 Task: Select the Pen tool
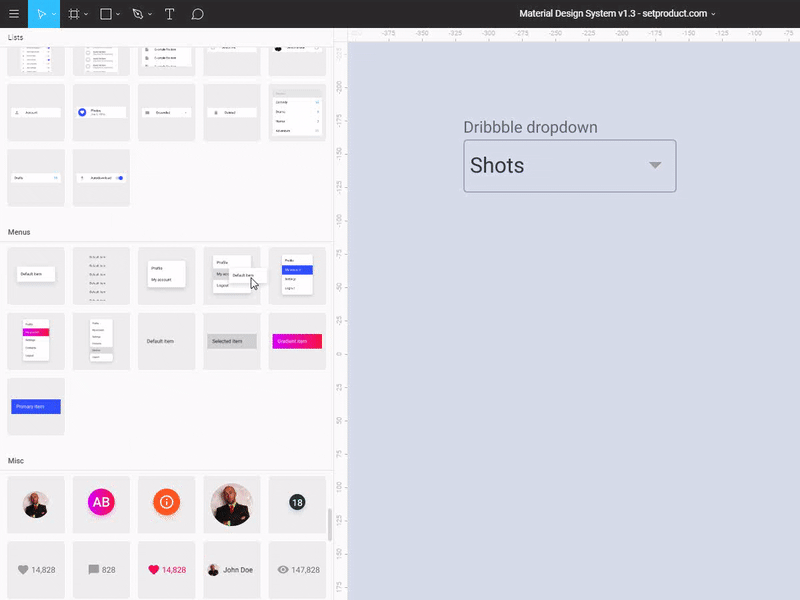(137, 14)
